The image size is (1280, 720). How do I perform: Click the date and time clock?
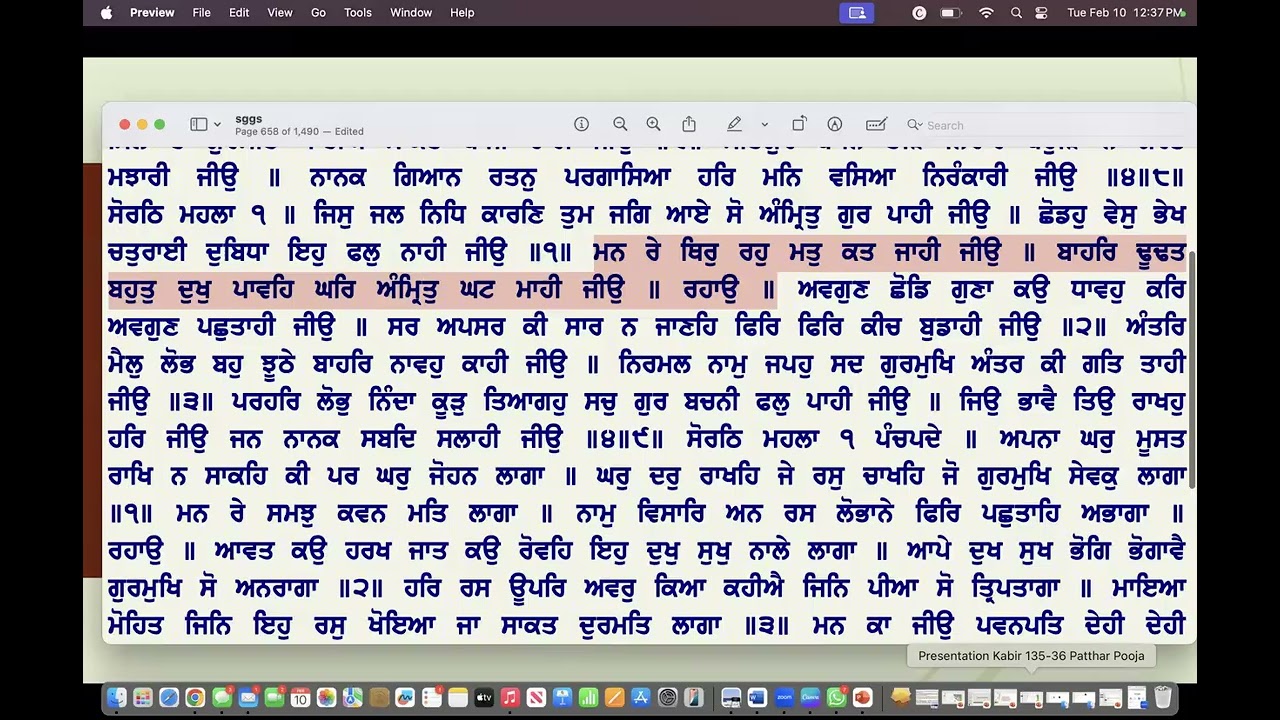click(1125, 12)
